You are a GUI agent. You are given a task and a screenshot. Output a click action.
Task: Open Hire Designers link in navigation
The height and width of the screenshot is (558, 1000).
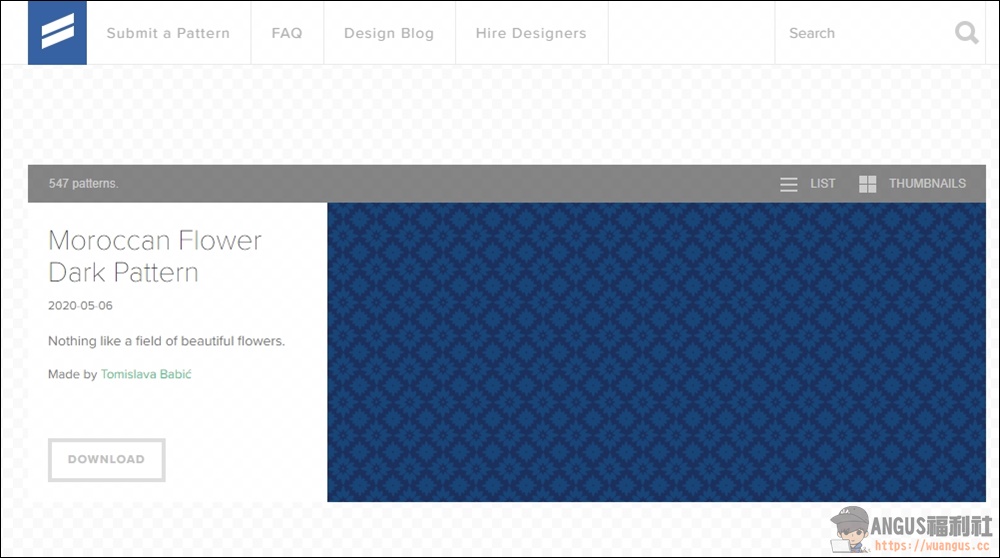pyautogui.click(x=531, y=33)
